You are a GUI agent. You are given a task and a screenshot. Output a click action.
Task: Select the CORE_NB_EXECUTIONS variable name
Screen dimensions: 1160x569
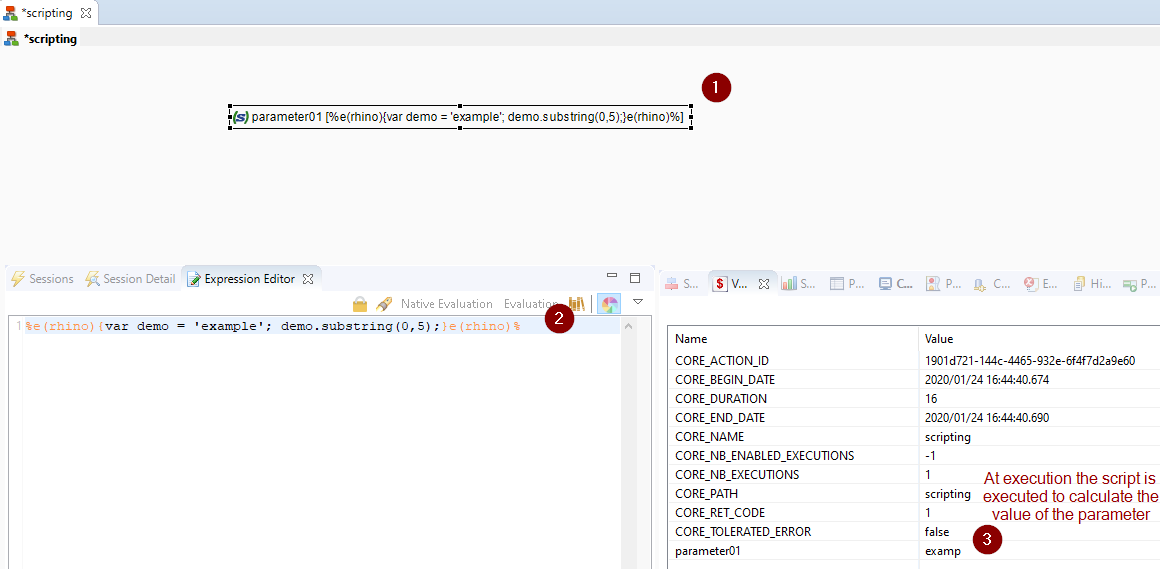[737, 474]
